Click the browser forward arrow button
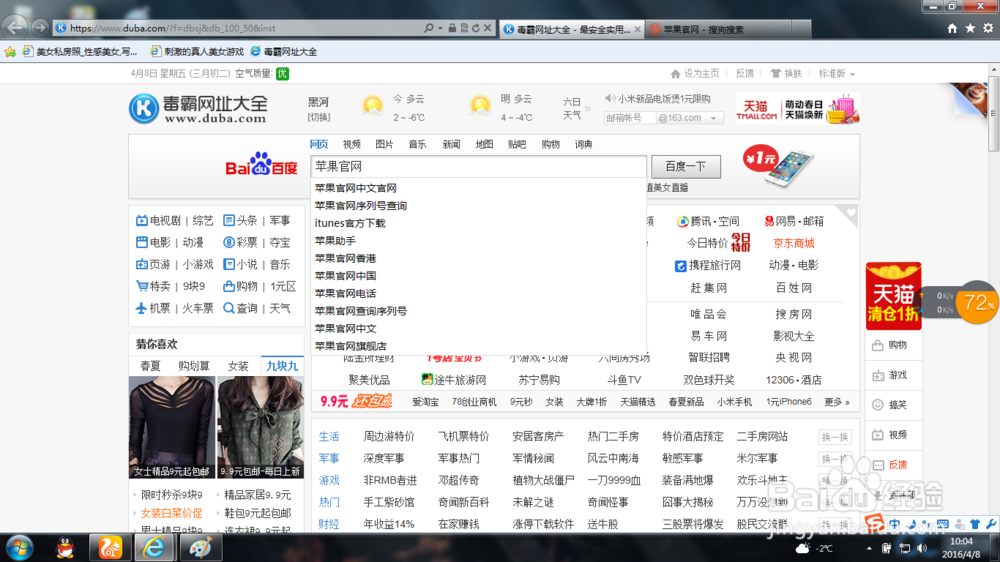 click(x=40, y=27)
